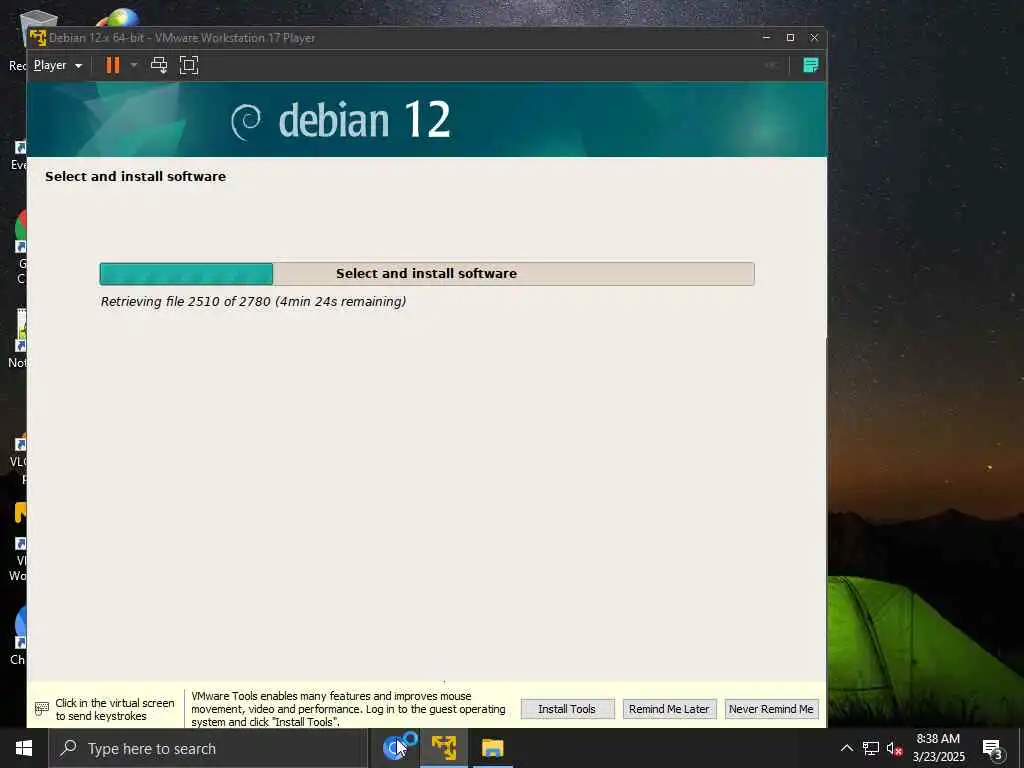Show hidden system tray icons
This screenshot has height=768, width=1024.
(x=846, y=748)
